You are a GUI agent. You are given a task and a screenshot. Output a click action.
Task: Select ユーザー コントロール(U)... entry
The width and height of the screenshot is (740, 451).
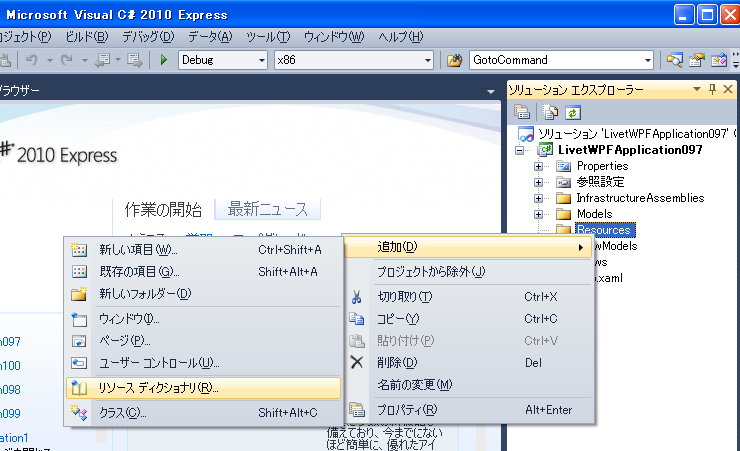pos(203,363)
